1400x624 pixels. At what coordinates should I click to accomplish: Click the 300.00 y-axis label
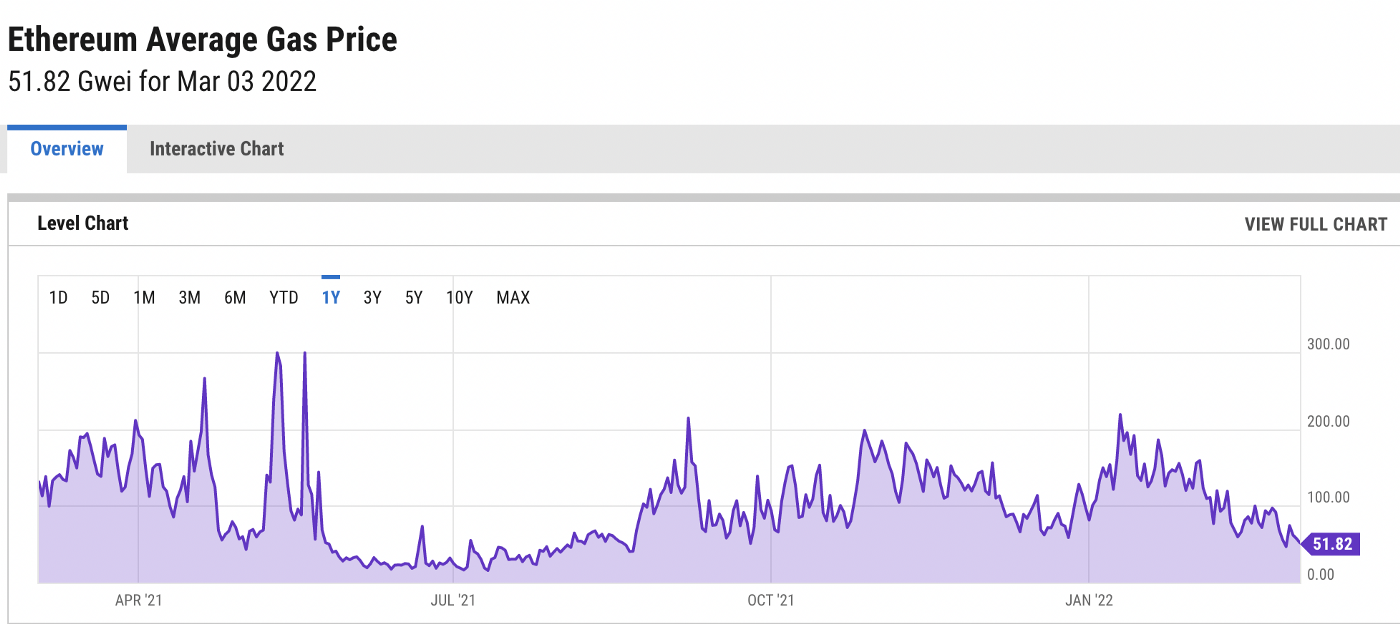(x=1328, y=344)
